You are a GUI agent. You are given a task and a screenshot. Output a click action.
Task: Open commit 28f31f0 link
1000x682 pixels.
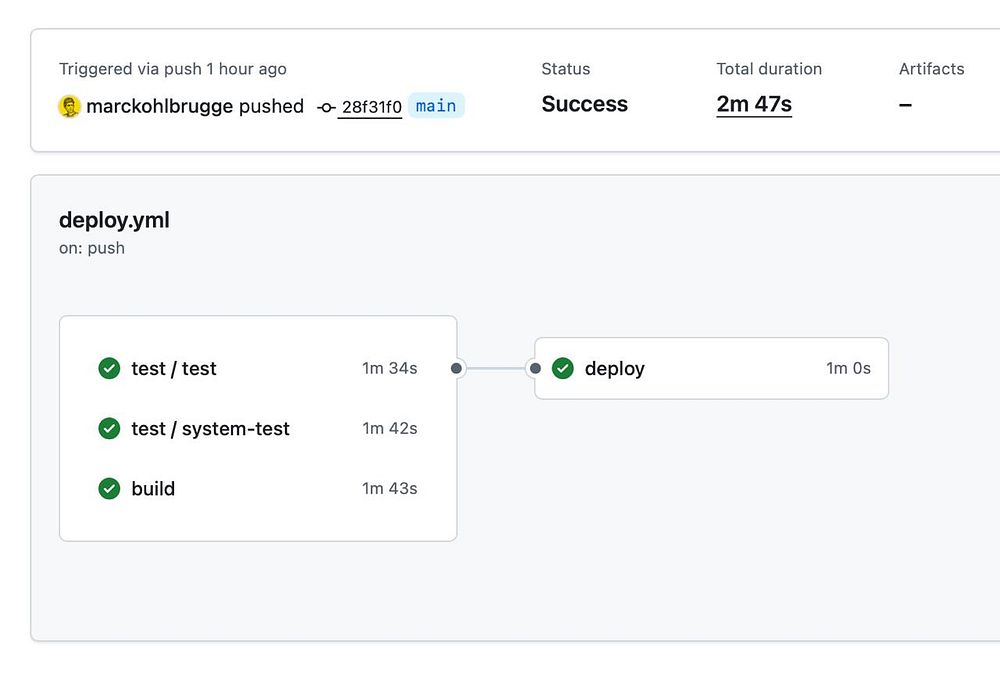371,107
